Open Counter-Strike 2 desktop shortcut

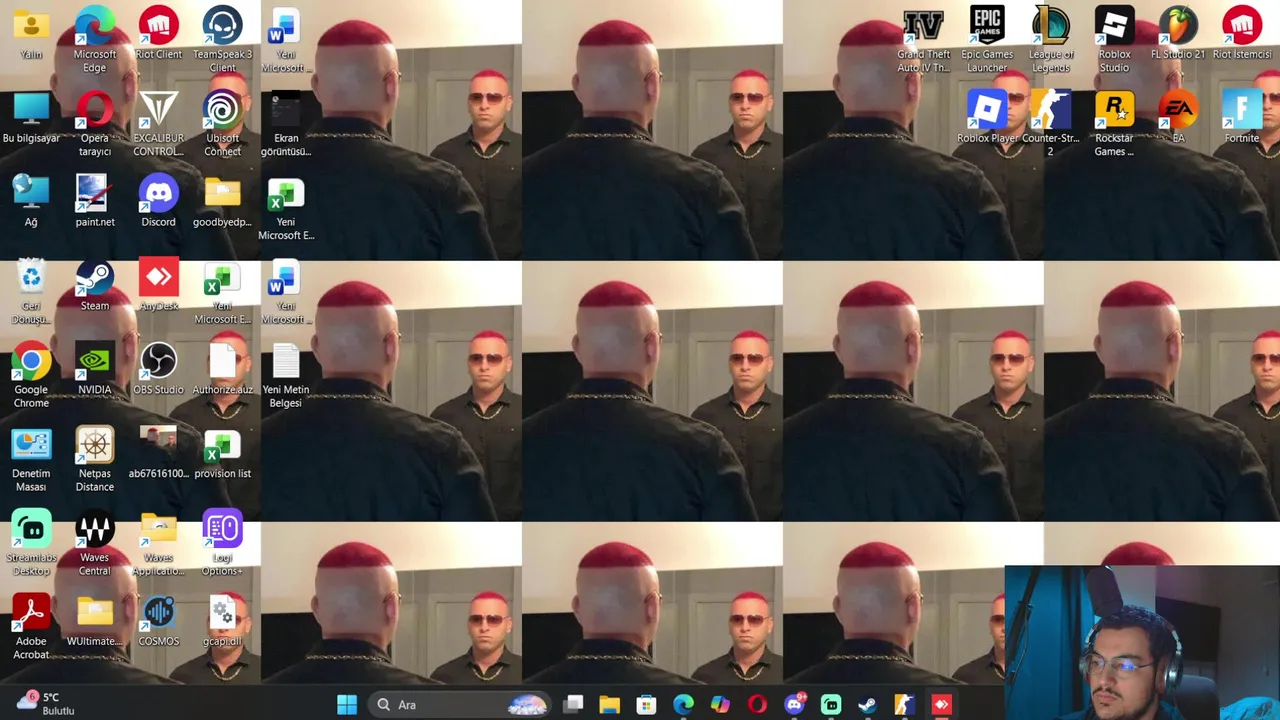1051,123
